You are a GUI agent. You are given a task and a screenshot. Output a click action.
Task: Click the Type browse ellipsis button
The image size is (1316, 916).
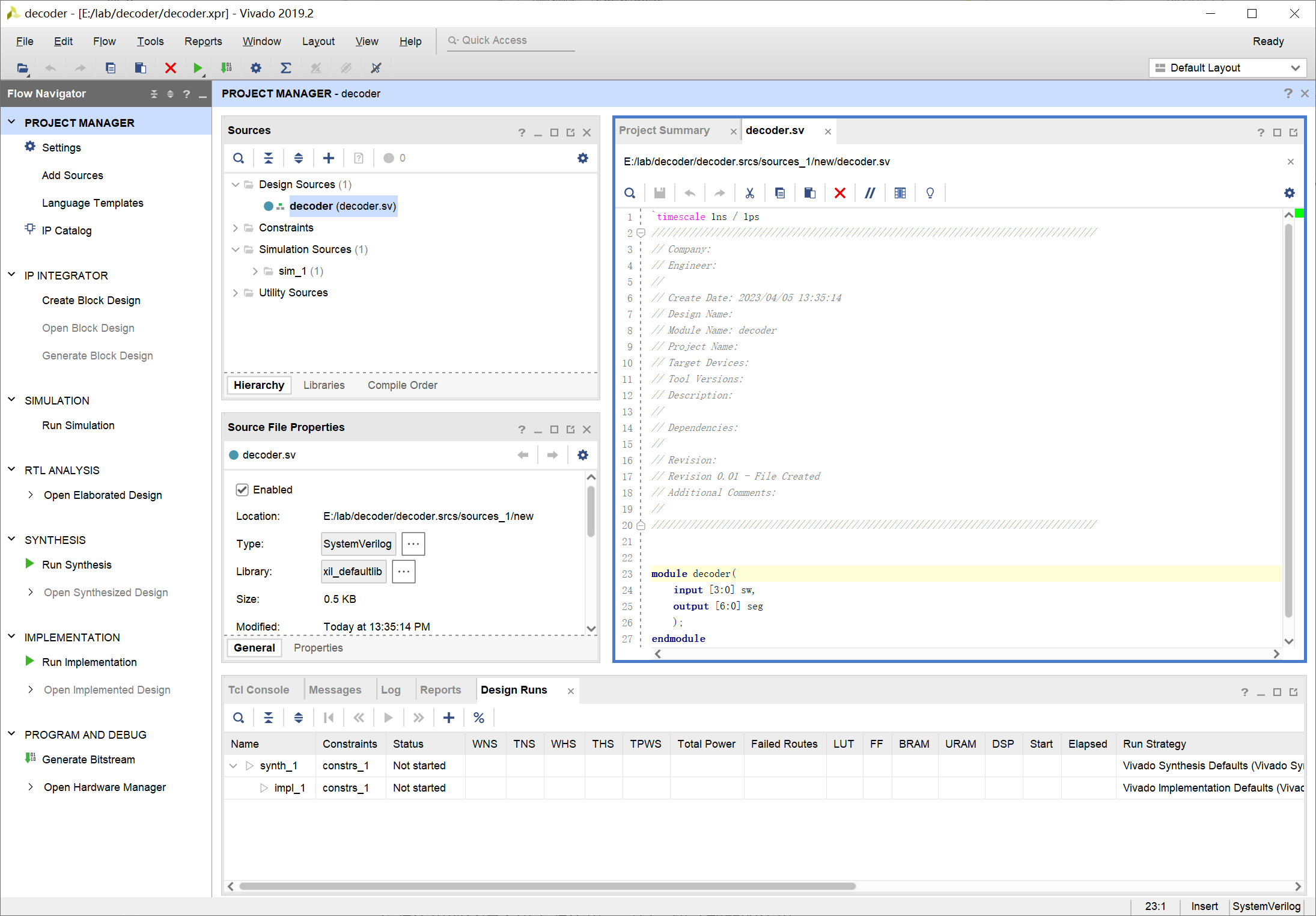pos(413,544)
